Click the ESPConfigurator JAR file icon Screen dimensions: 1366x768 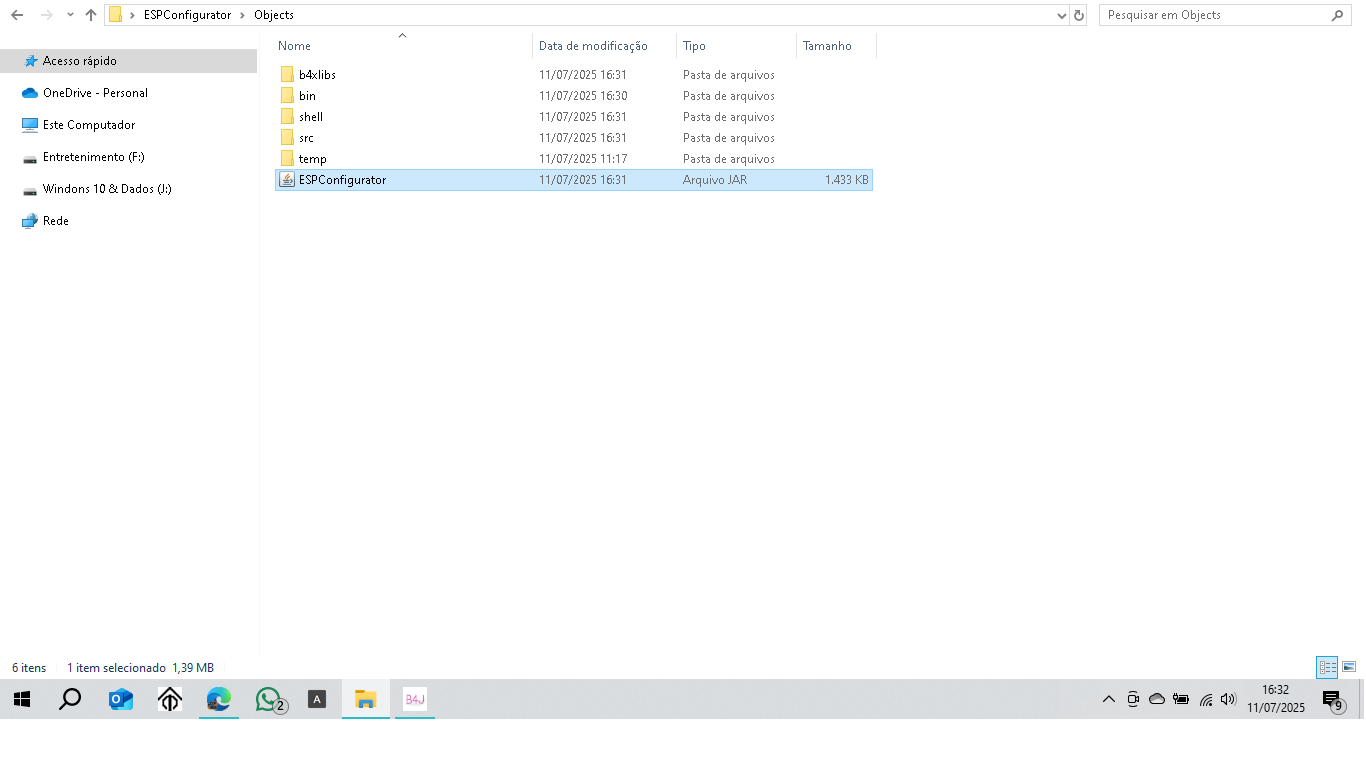pyautogui.click(x=287, y=180)
